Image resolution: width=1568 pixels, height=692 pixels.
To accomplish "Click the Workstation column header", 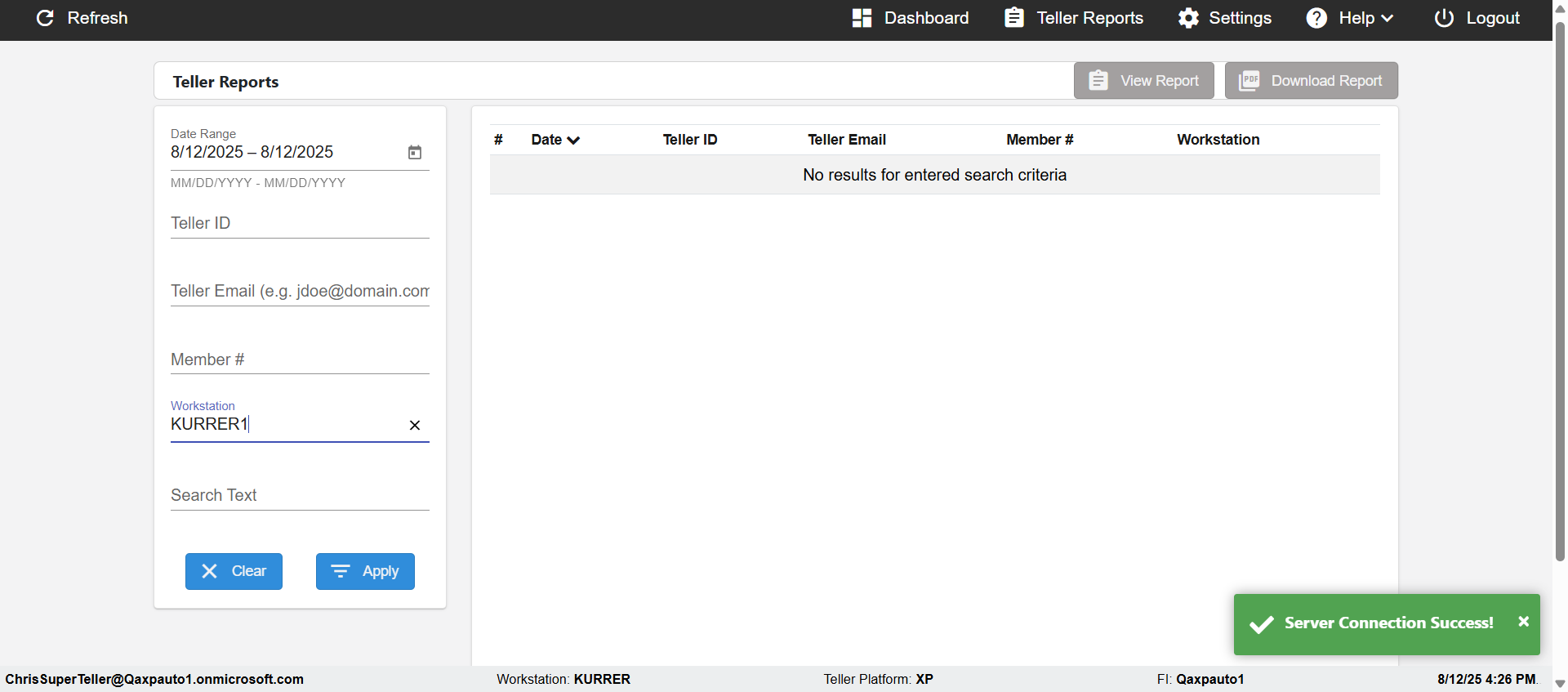I will pos(1218,140).
